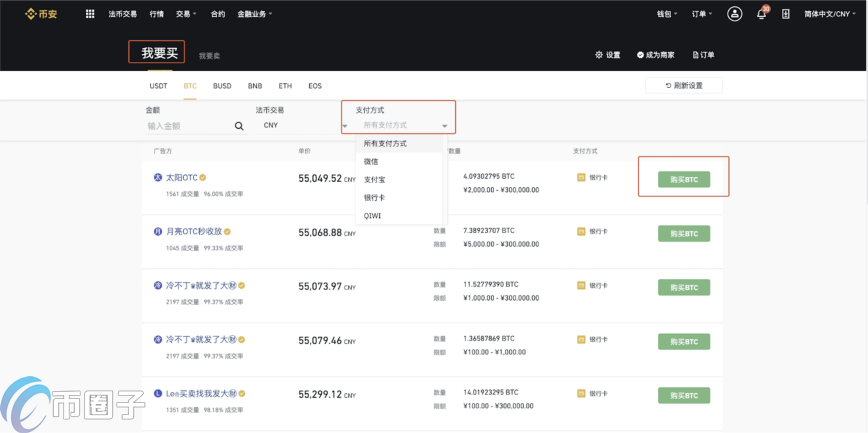Select the BTC coin tab

pyautogui.click(x=190, y=86)
